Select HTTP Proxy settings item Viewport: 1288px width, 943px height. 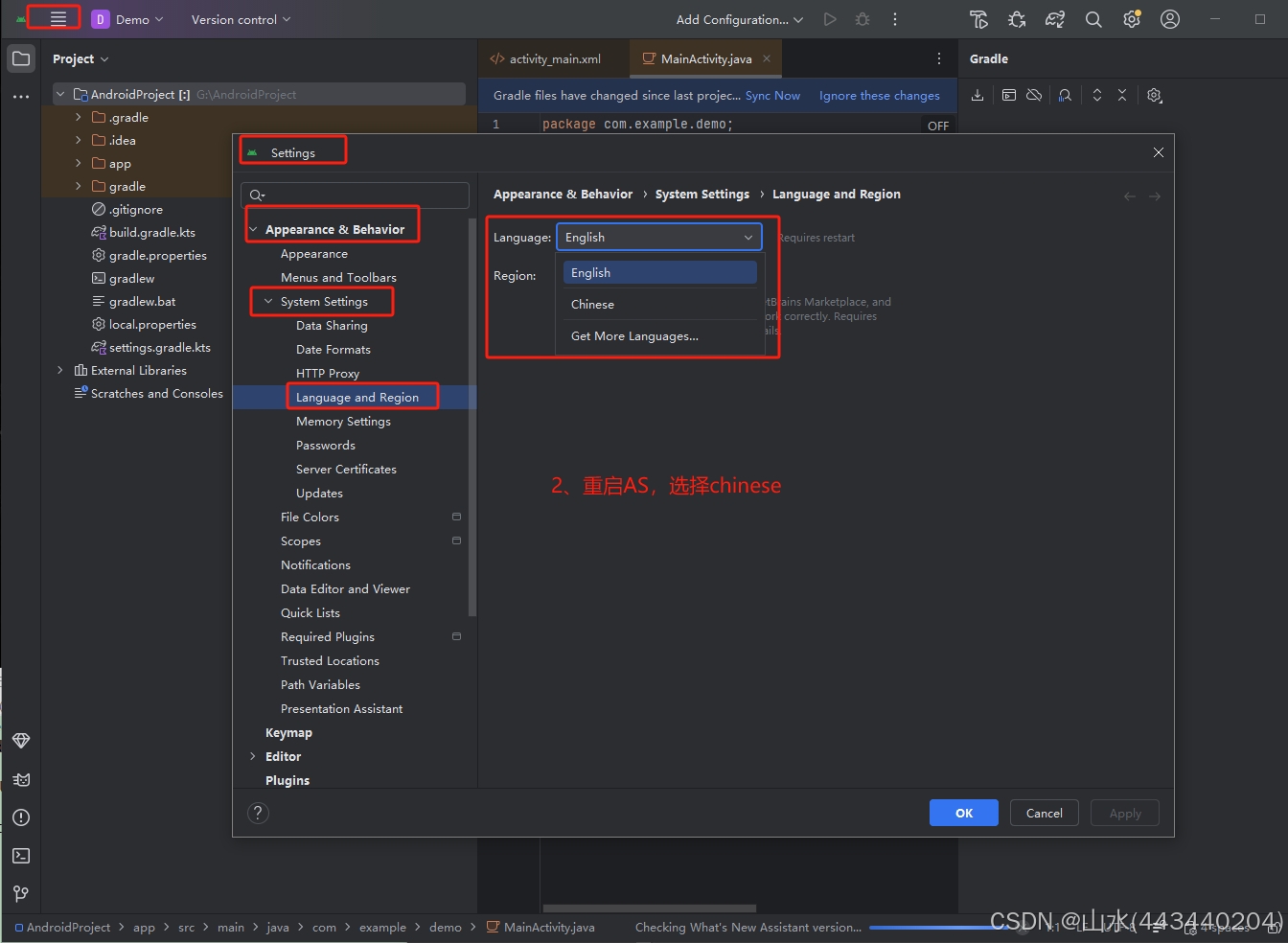[328, 374]
